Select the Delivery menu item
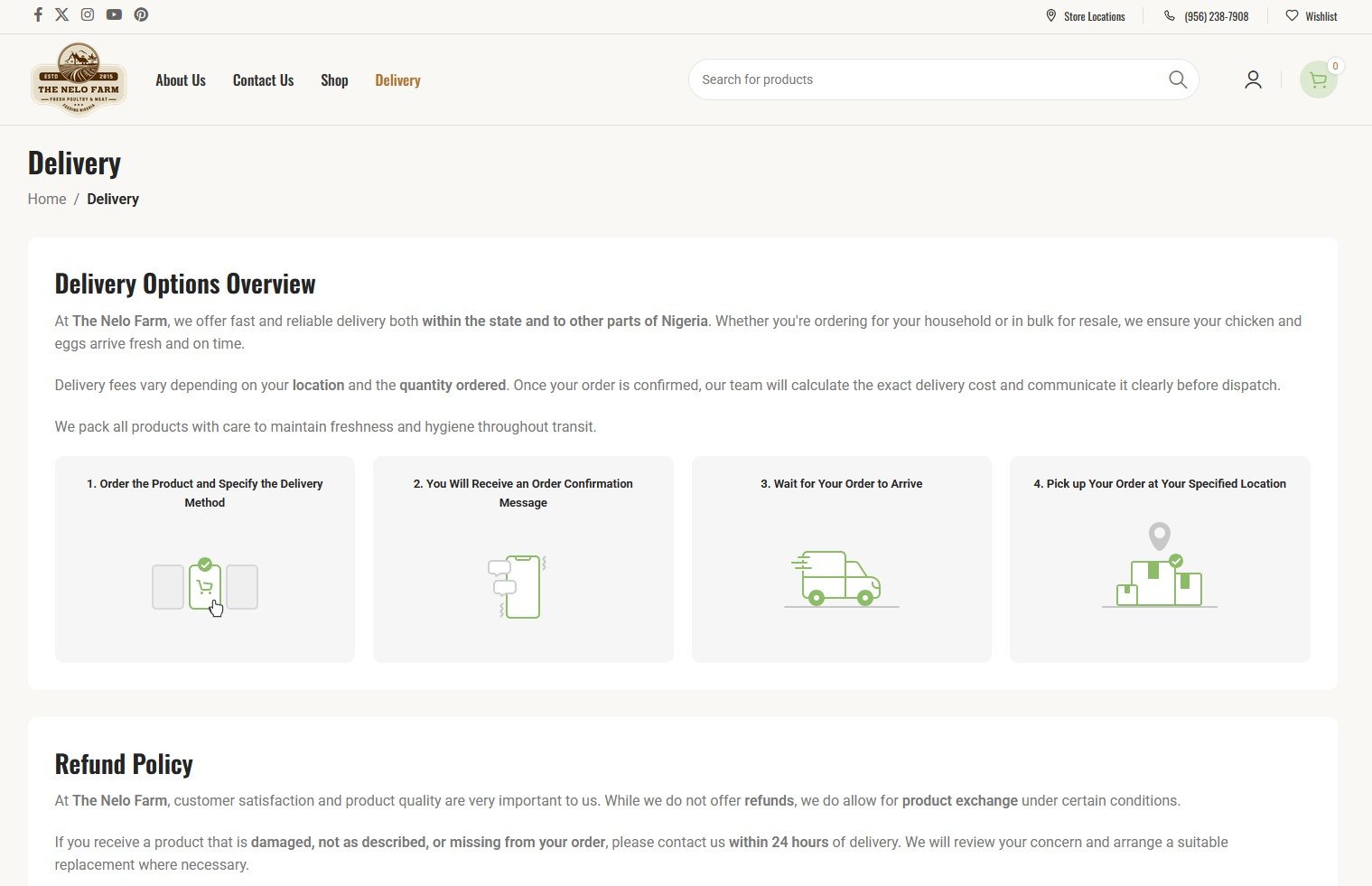This screenshot has height=886, width=1372. click(397, 79)
